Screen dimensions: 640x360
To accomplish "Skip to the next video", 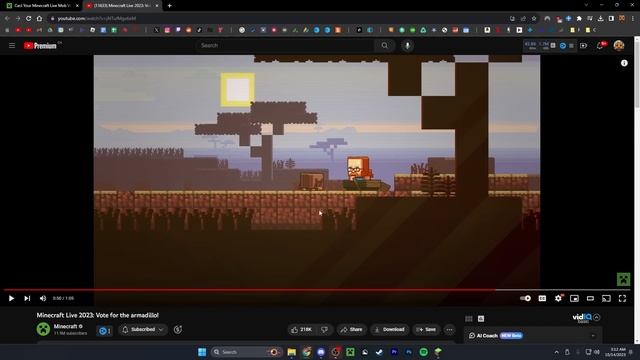I will coord(27,298).
